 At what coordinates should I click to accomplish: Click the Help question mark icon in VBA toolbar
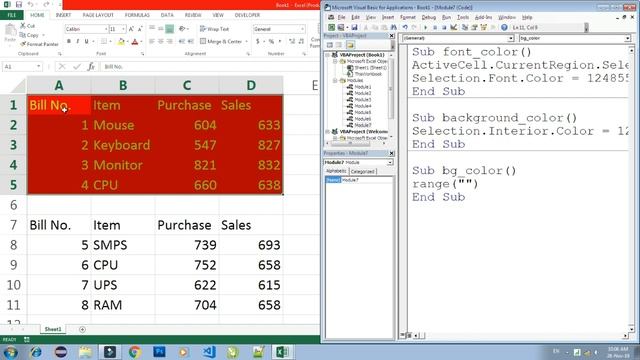click(504, 27)
